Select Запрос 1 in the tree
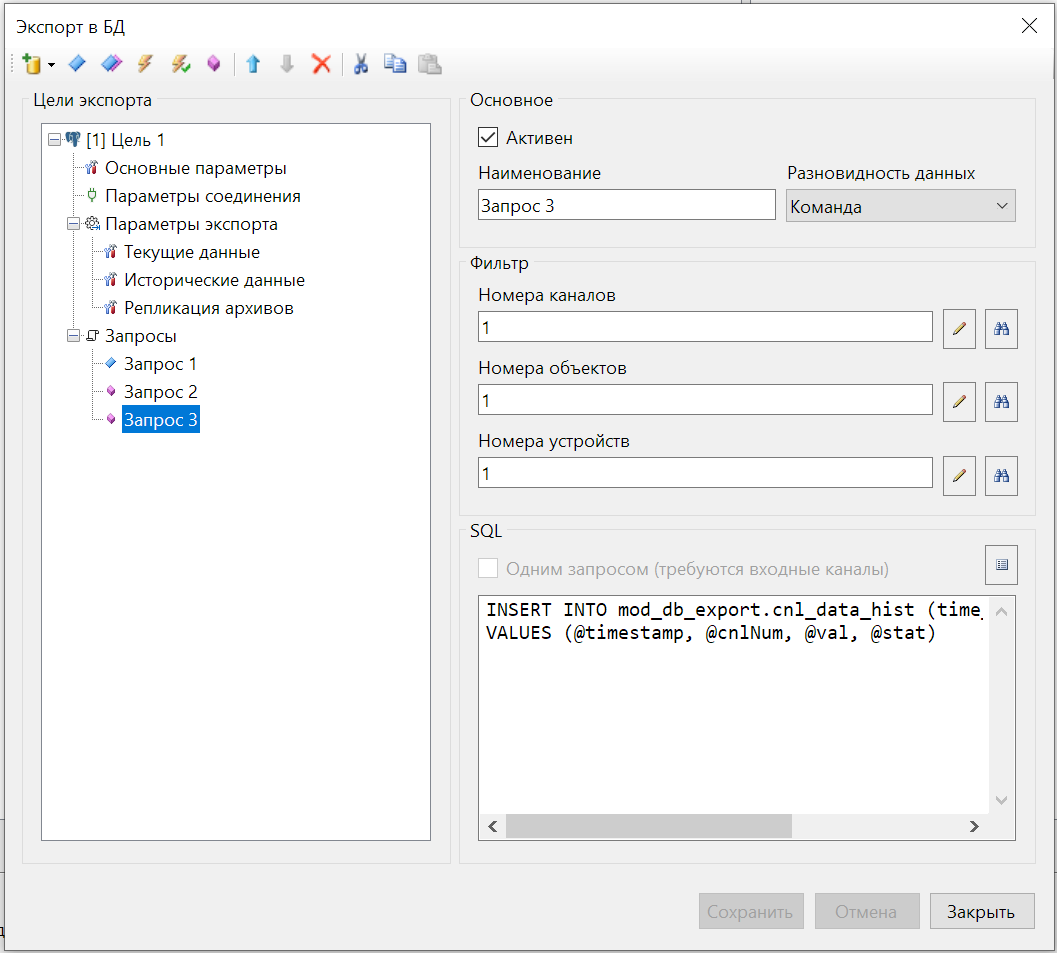 point(160,364)
